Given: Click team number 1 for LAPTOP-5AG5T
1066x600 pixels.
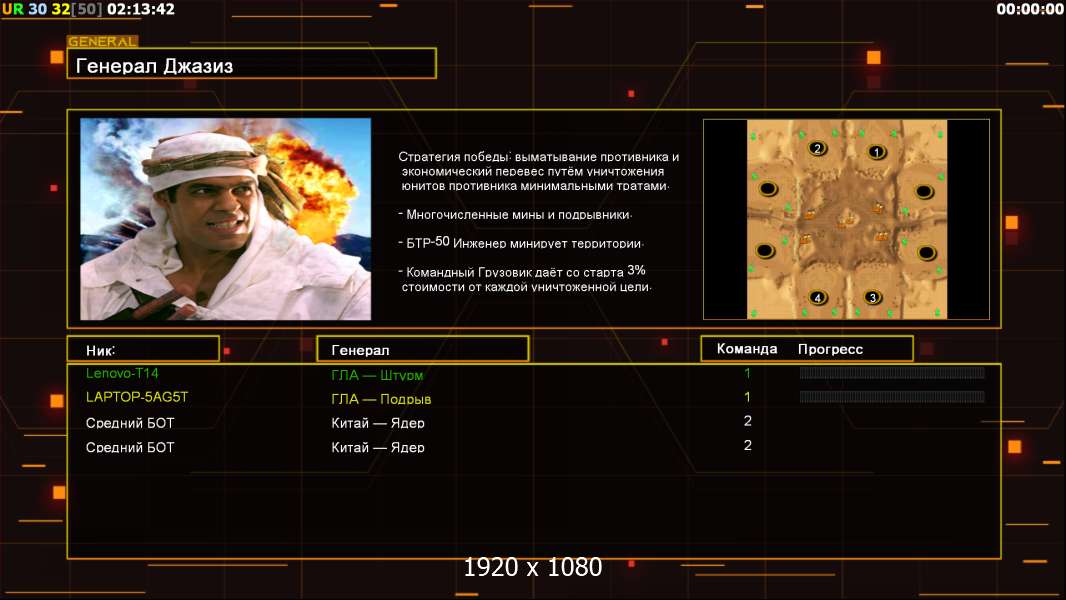Looking at the screenshot, I should point(747,397).
